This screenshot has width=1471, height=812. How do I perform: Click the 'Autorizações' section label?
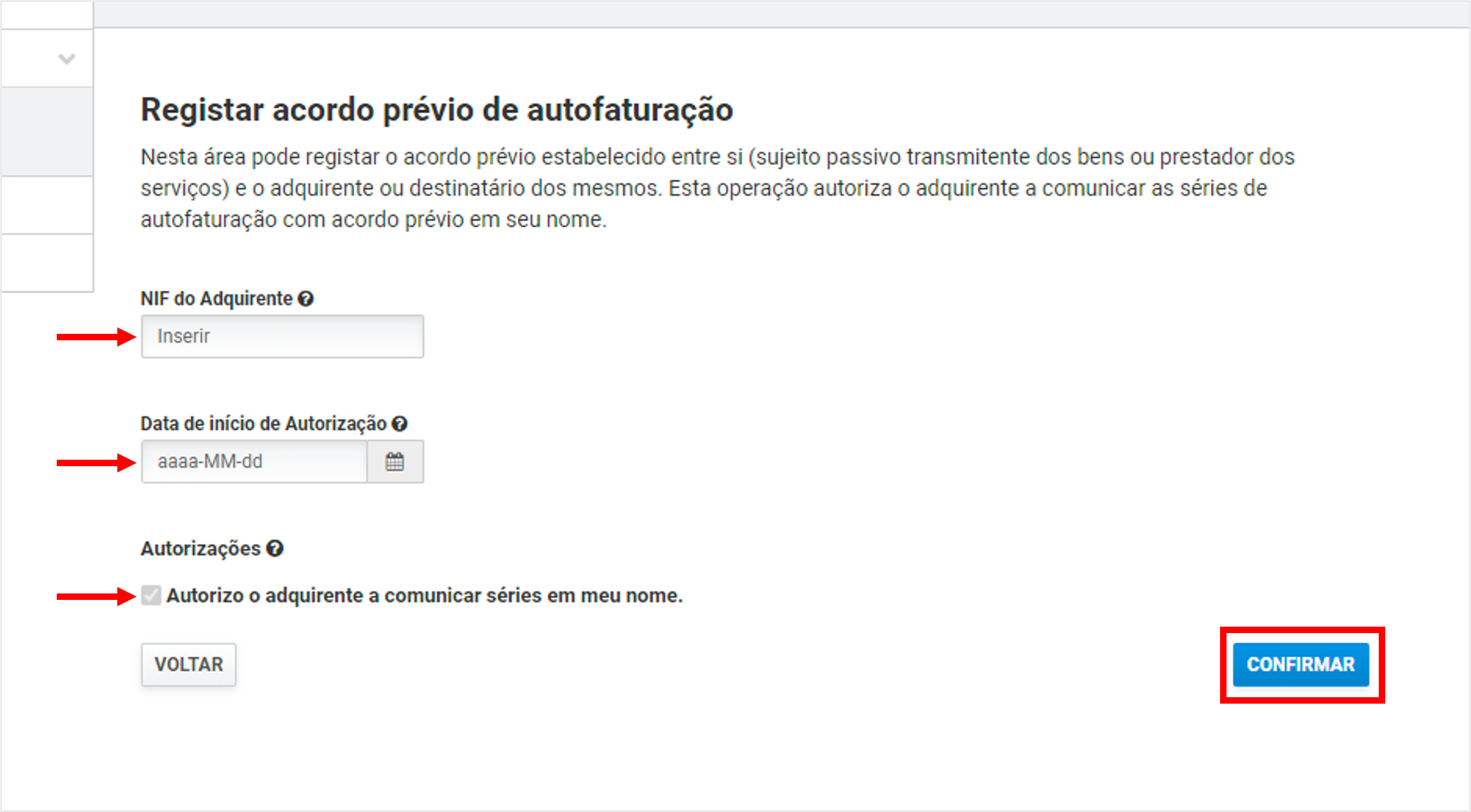click(x=201, y=549)
